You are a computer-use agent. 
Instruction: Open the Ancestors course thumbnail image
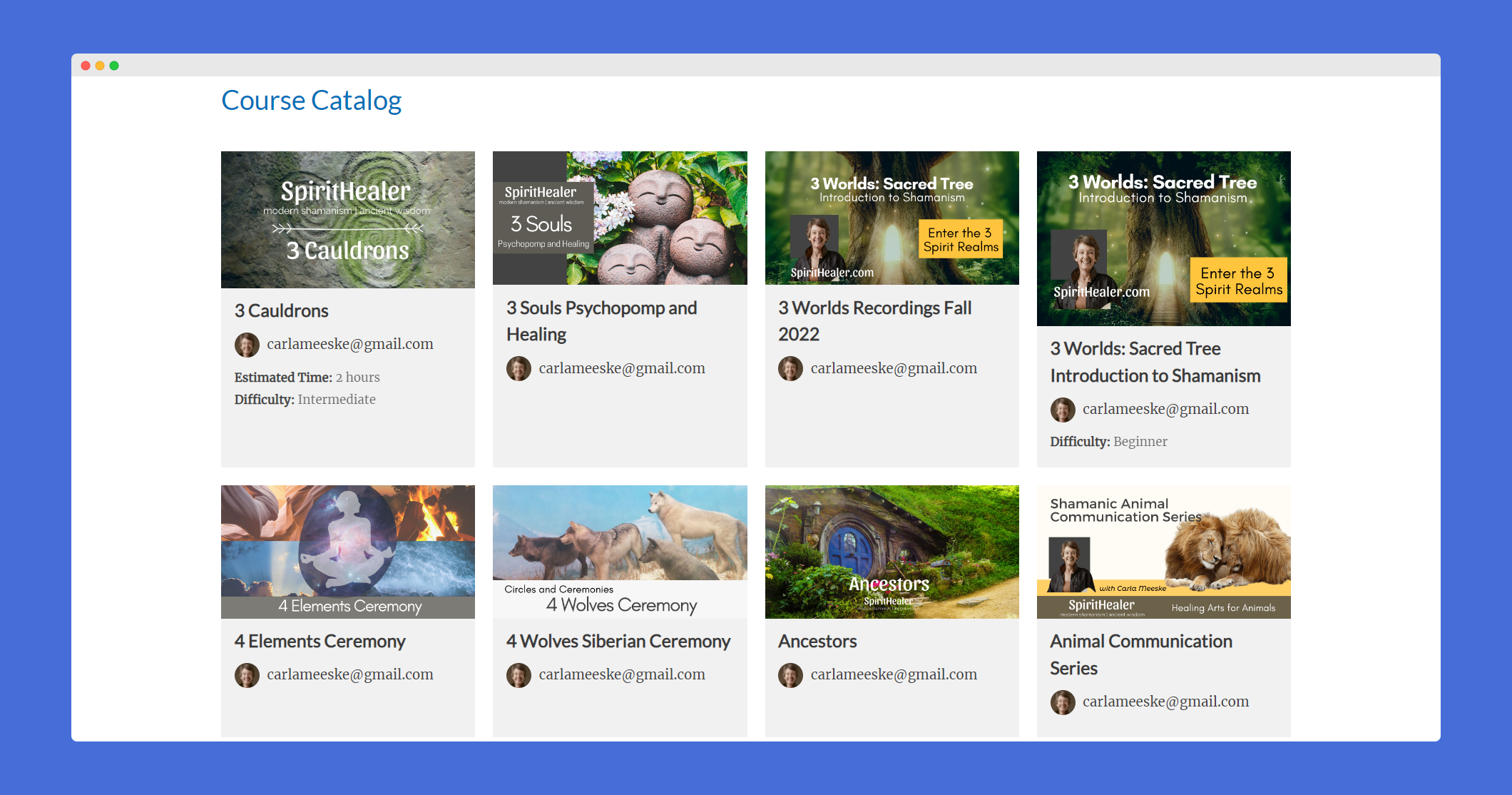click(x=892, y=552)
